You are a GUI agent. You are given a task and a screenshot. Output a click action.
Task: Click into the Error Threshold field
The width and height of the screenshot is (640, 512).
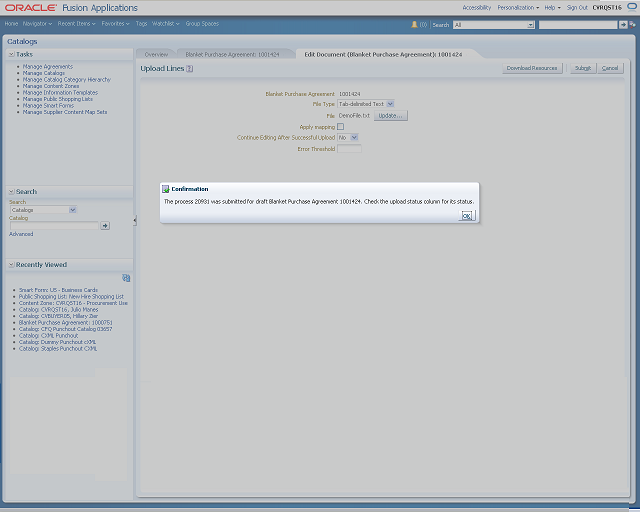(349, 149)
